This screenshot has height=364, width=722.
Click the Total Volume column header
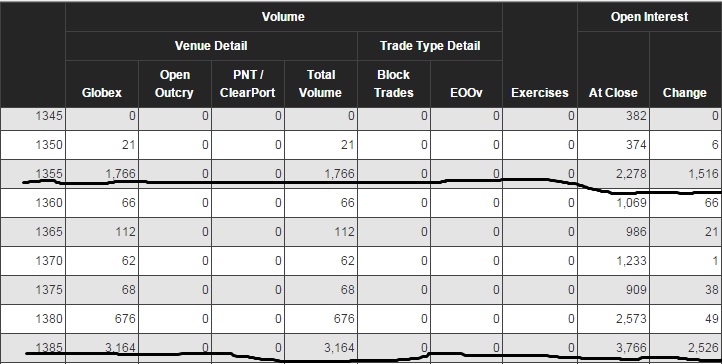[x=320, y=84]
